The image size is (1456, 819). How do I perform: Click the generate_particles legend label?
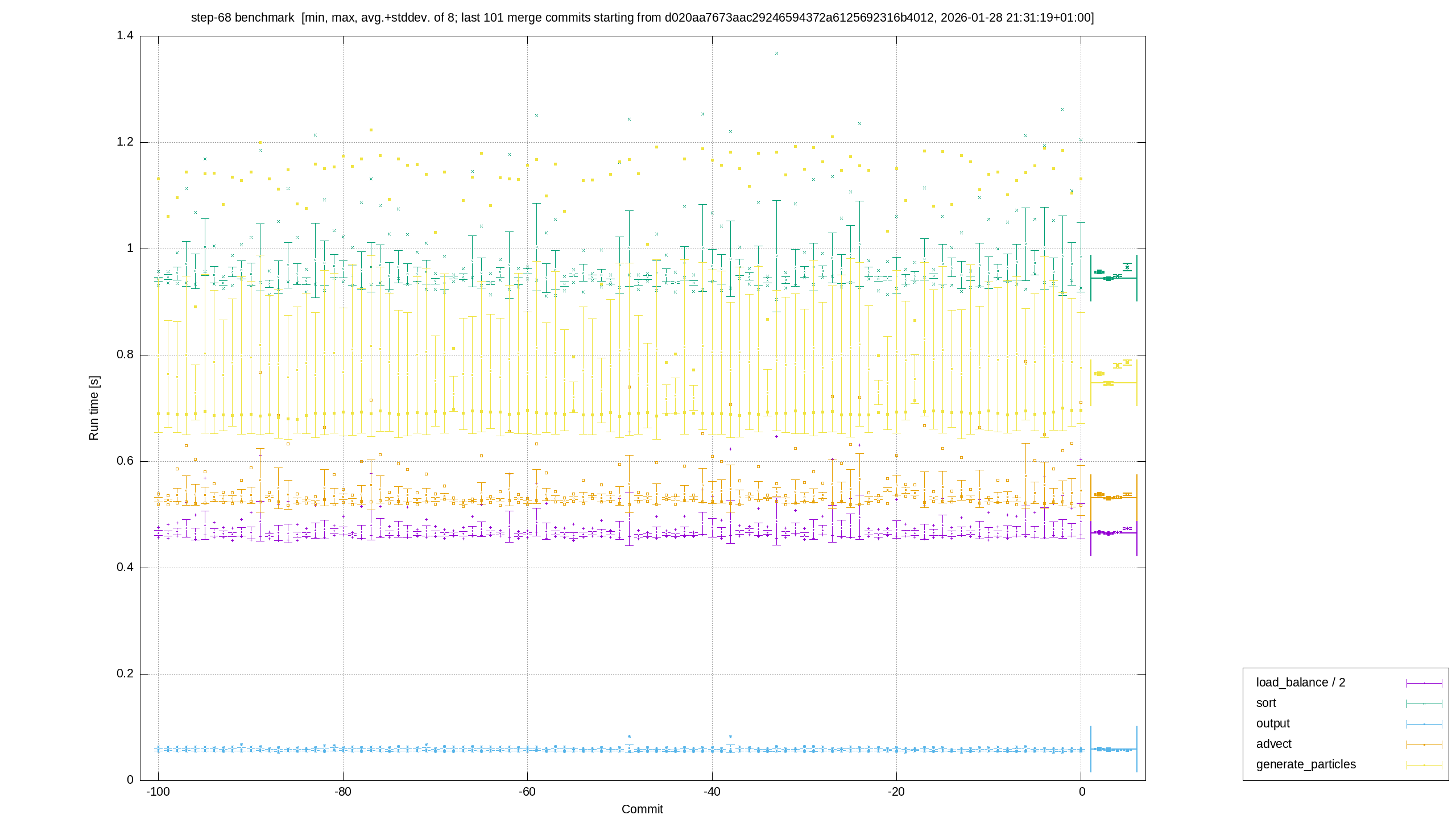tap(1306, 764)
